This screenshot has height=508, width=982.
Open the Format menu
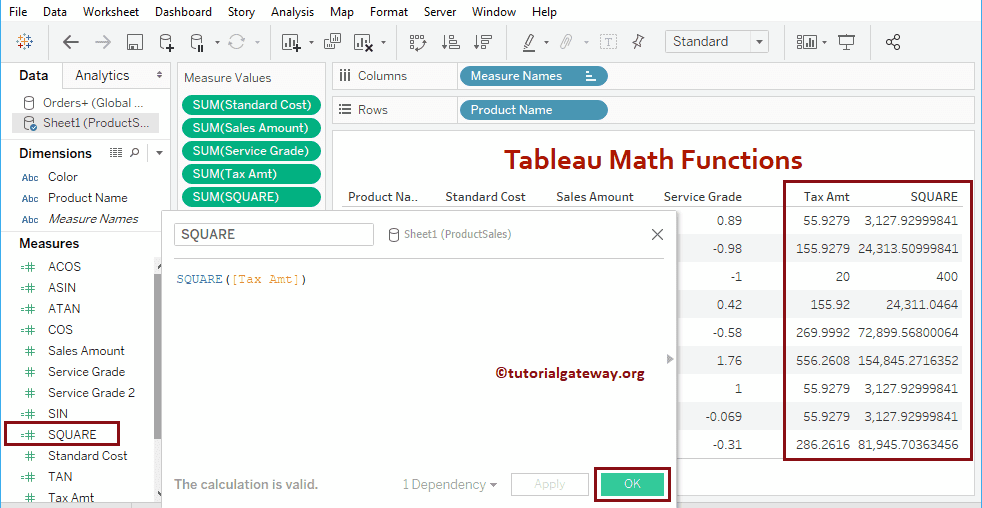388,12
